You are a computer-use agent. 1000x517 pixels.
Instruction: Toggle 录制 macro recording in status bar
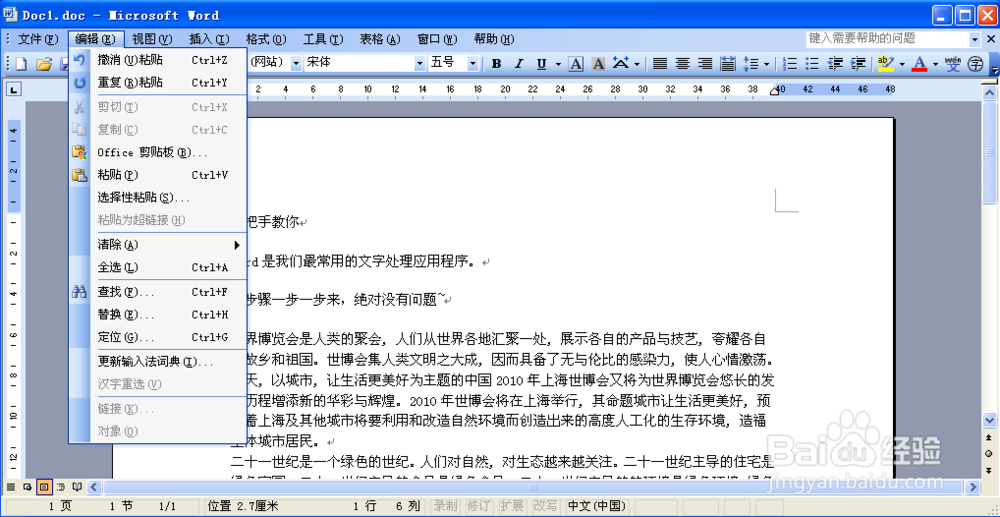coord(446,506)
